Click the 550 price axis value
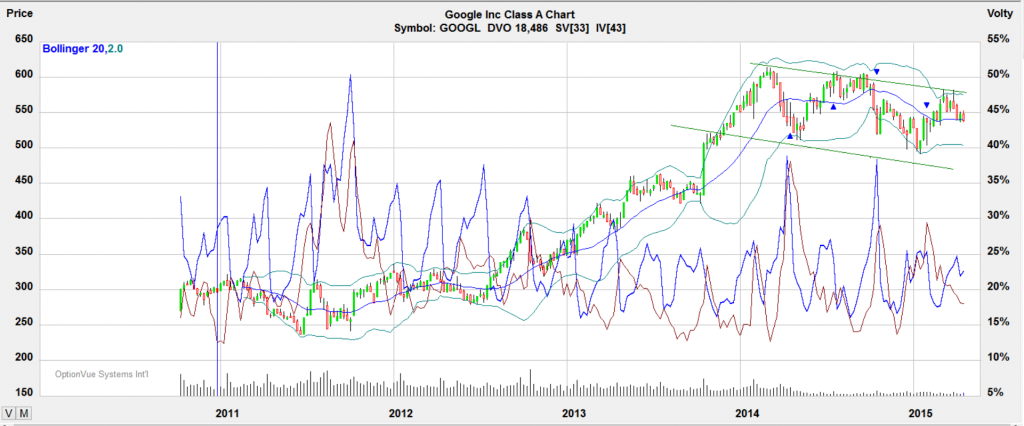1024x426 pixels. coord(22,112)
